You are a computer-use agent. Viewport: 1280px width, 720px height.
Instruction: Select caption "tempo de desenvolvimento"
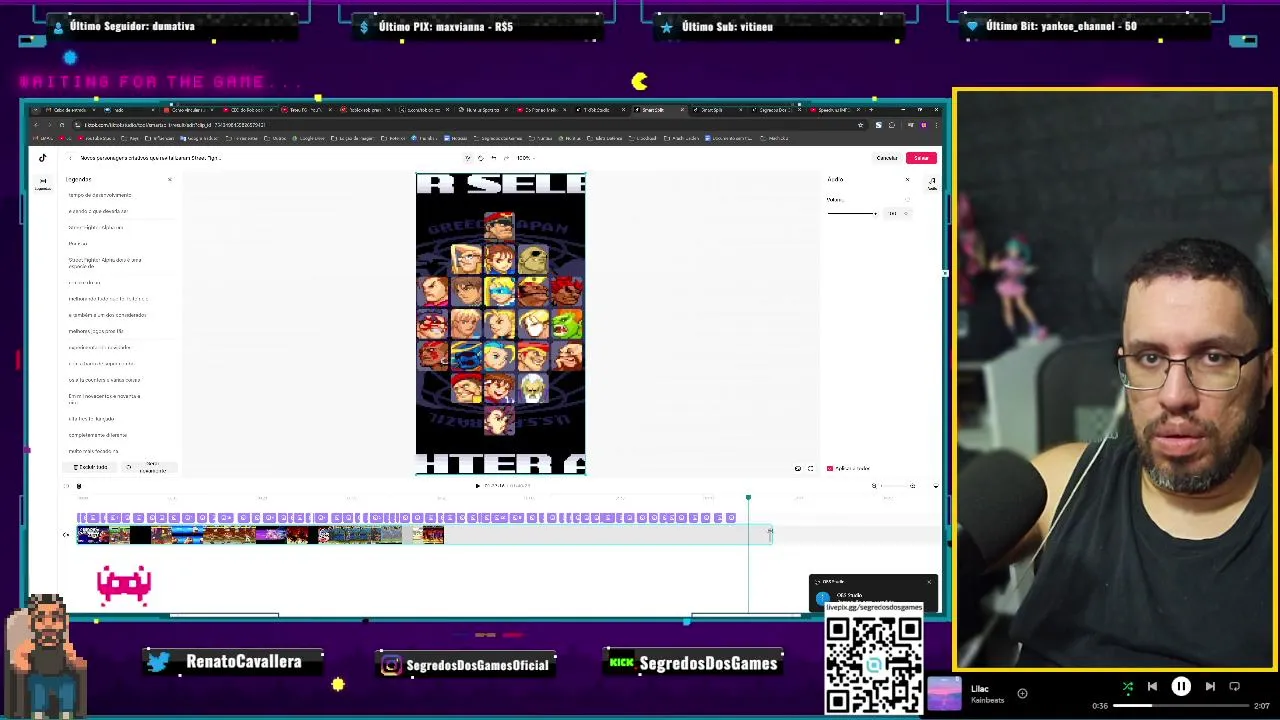click(x=100, y=195)
